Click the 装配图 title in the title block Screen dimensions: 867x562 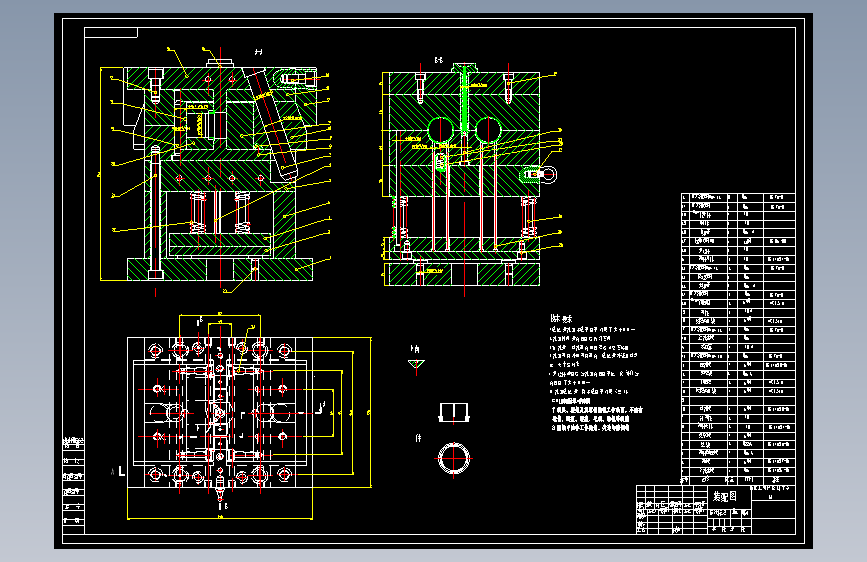coord(724,497)
